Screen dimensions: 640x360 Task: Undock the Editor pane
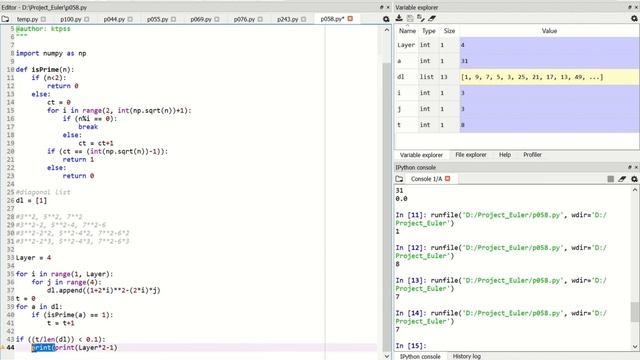382,7
